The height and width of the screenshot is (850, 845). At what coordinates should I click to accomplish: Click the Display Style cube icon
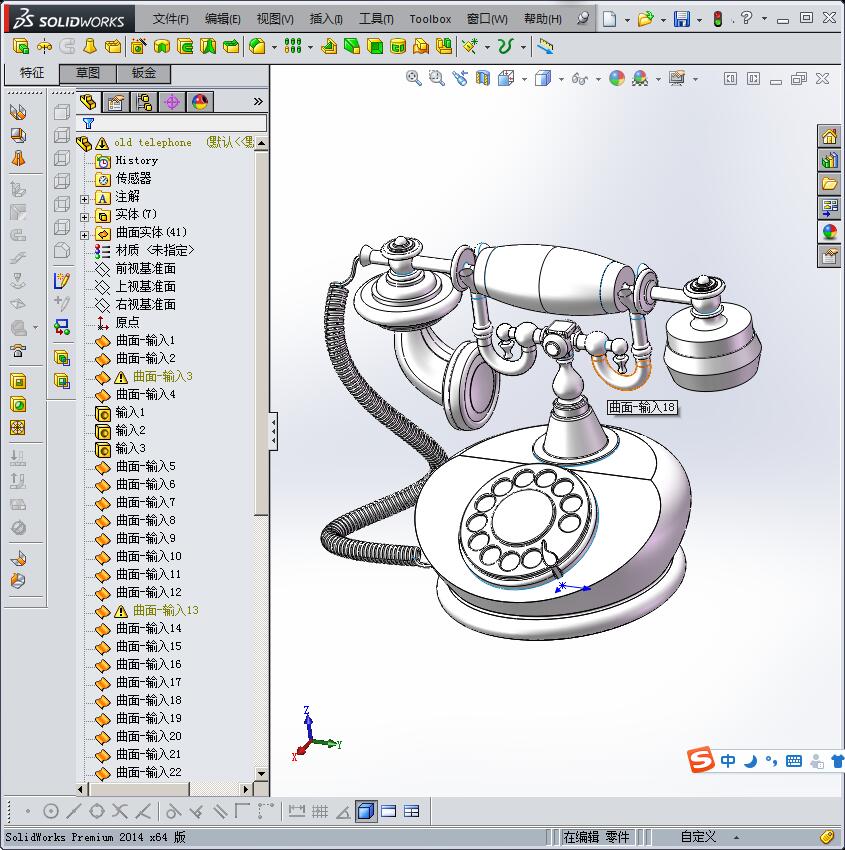pyautogui.click(x=543, y=79)
